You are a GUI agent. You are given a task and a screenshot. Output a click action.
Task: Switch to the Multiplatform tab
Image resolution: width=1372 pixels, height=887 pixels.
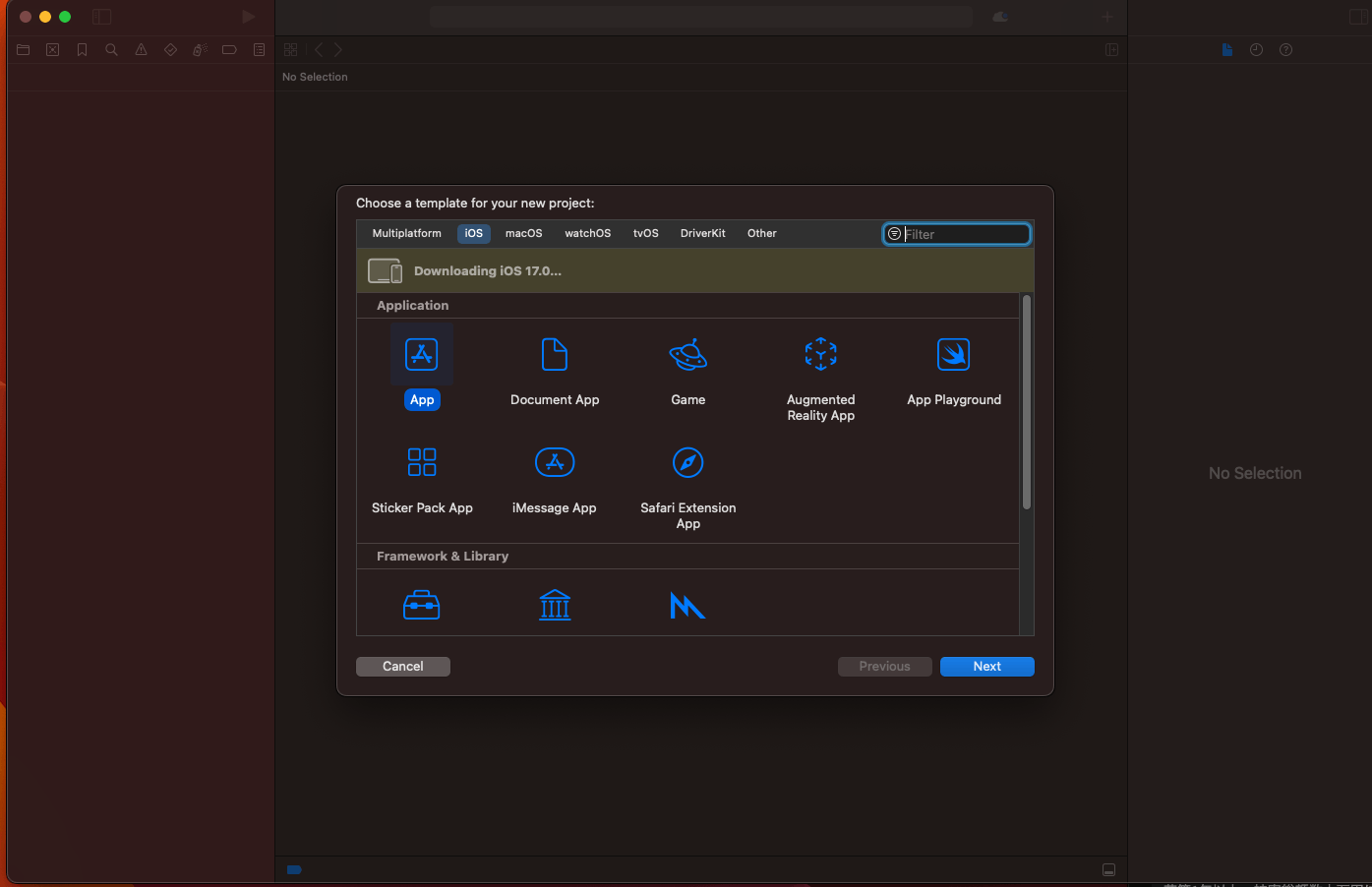(407, 234)
